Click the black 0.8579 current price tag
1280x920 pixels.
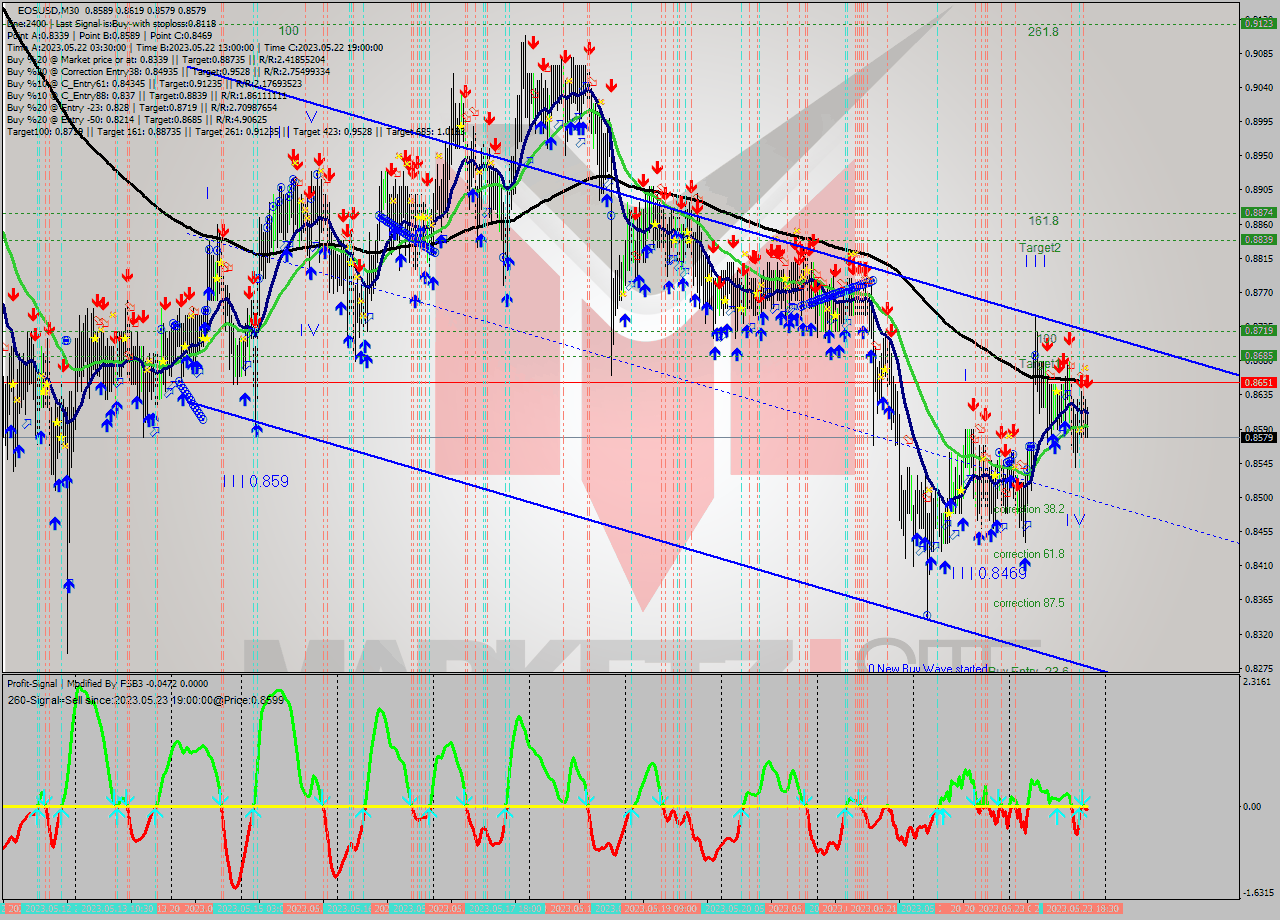(x=1257, y=437)
